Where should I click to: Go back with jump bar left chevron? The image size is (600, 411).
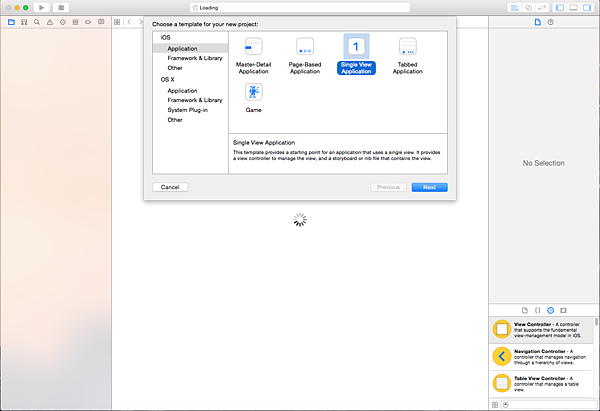pyautogui.click(x=129, y=22)
